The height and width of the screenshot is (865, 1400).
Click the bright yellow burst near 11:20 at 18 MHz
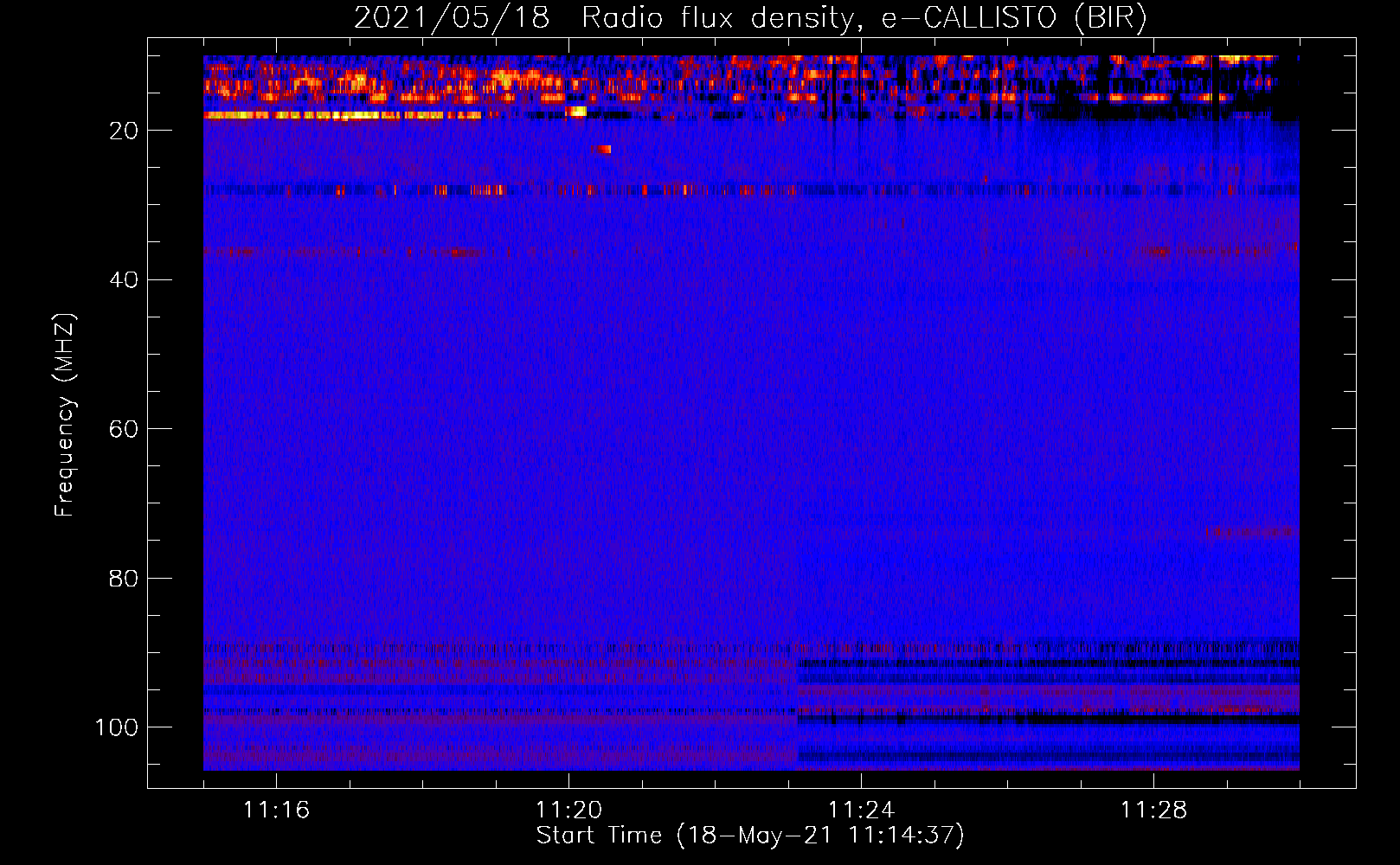tap(576, 111)
